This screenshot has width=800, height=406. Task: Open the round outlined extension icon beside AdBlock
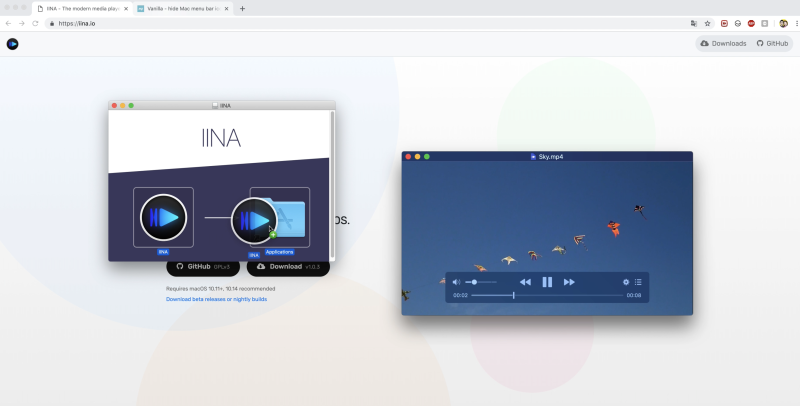pos(738,23)
